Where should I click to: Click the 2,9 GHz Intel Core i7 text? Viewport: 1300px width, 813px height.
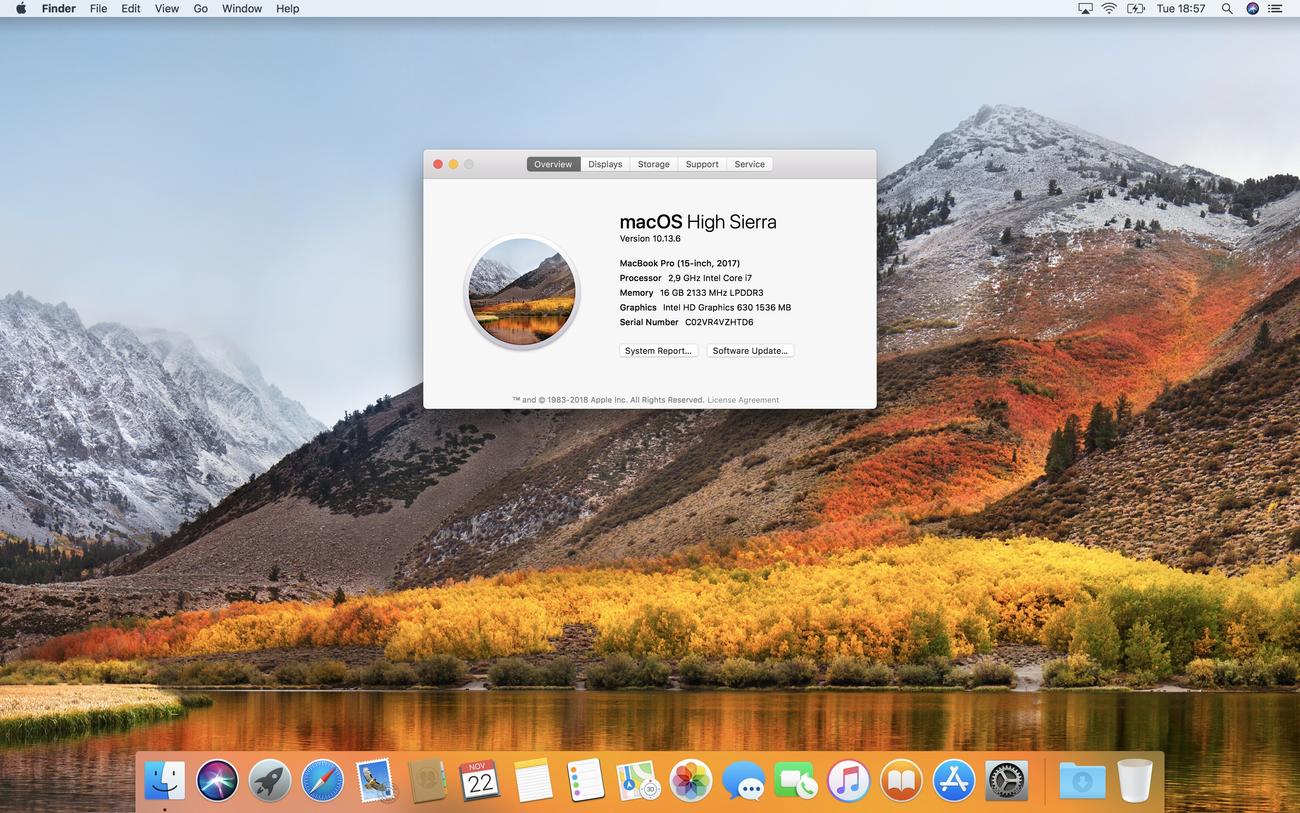710,278
